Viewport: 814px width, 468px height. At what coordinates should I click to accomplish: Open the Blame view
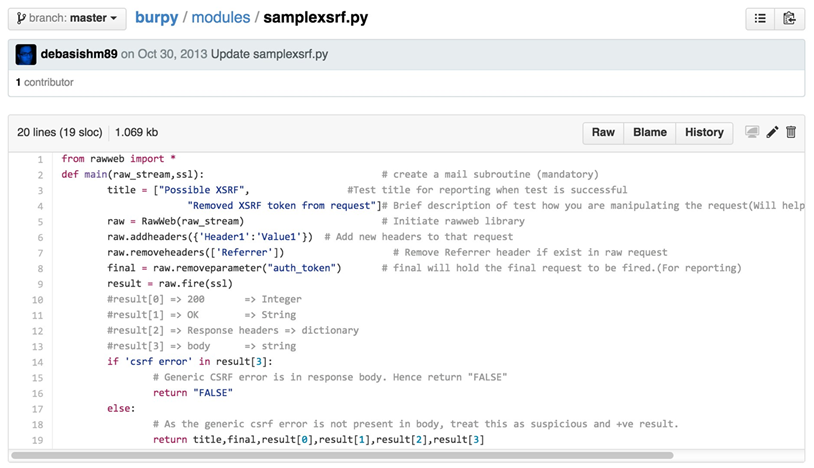649,133
